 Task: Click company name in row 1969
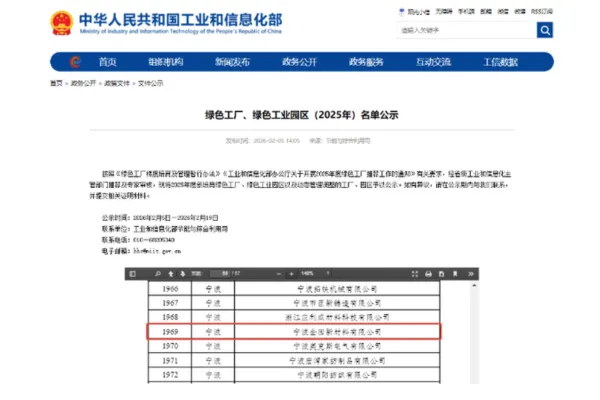click(337, 331)
